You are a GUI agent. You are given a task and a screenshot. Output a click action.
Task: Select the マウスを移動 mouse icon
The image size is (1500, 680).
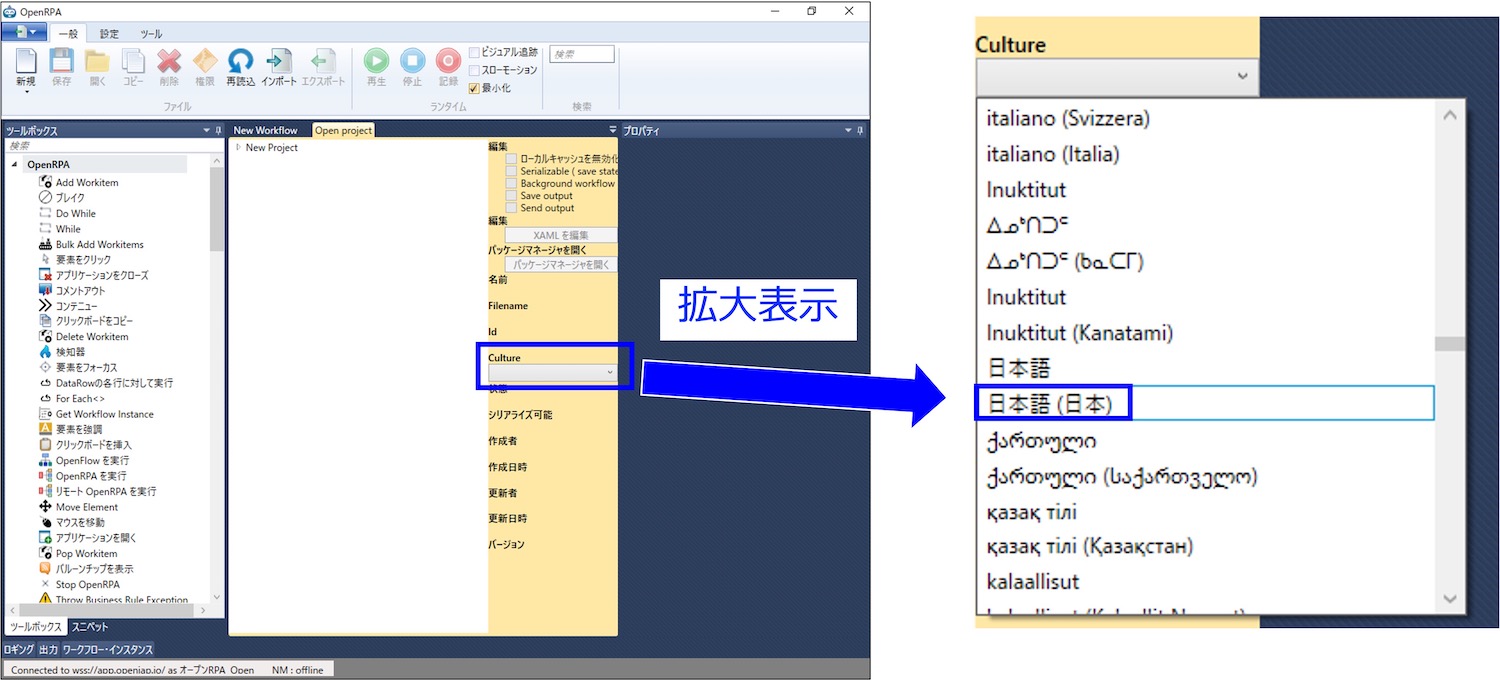click(x=45, y=522)
